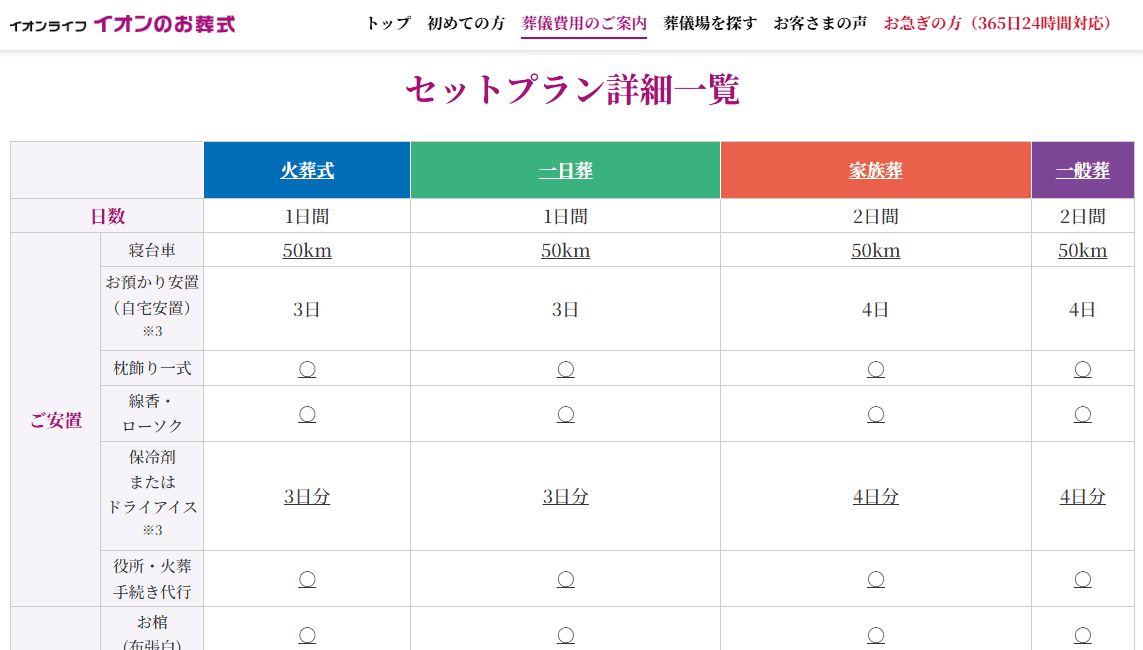The height and width of the screenshot is (650, 1143).
Task: Click 役所・火葬手続き代行 circle under 一般葬
Action: (1082, 579)
